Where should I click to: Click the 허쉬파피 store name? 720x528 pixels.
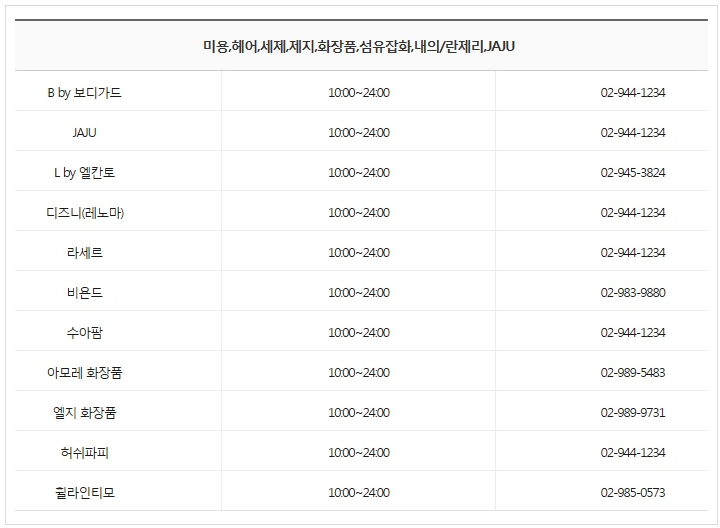(x=85, y=452)
